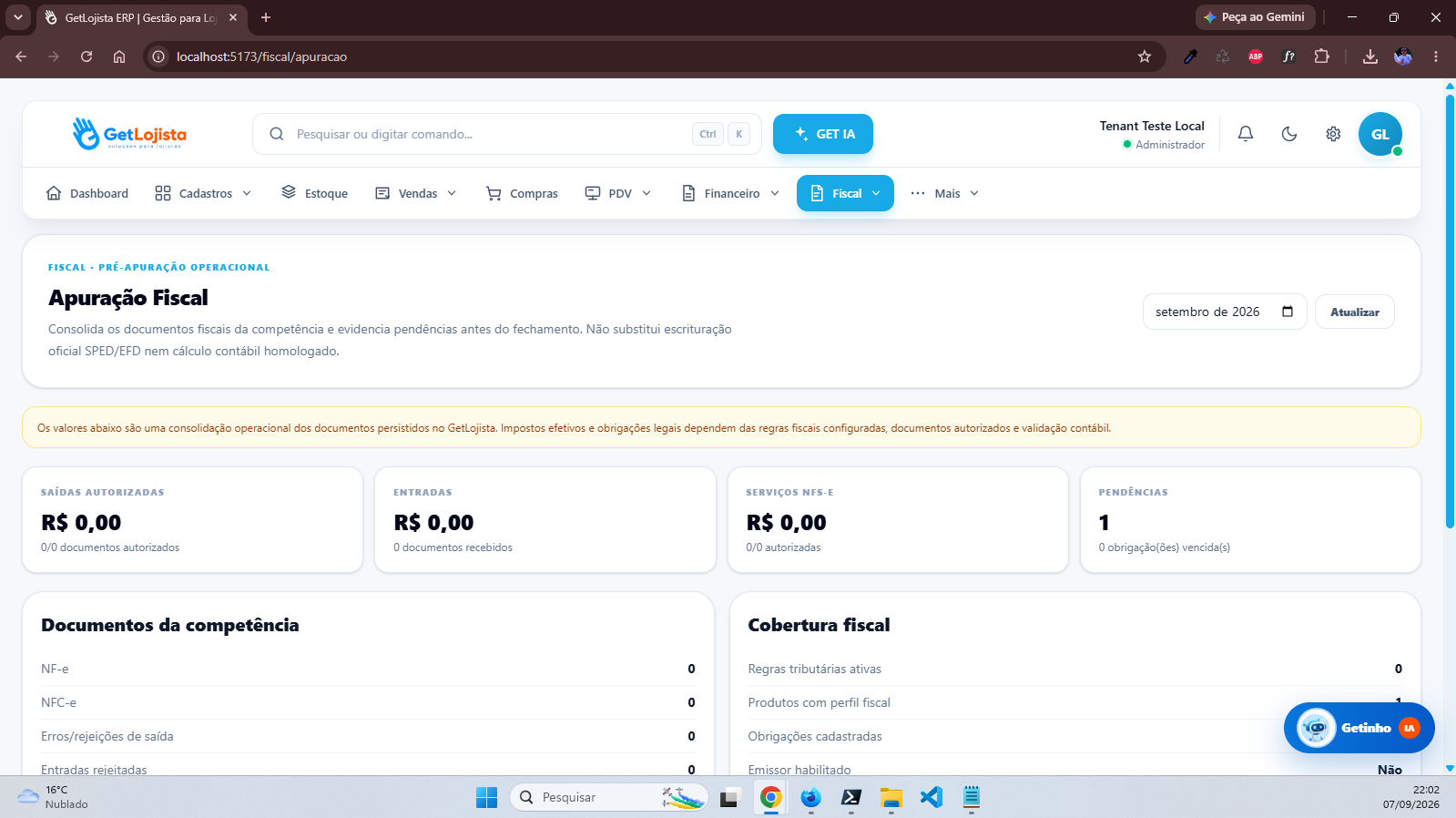The height and width of the screenshot is (818, 1456).
Task: Open browser downloads
Action: tap(1369, 56)
